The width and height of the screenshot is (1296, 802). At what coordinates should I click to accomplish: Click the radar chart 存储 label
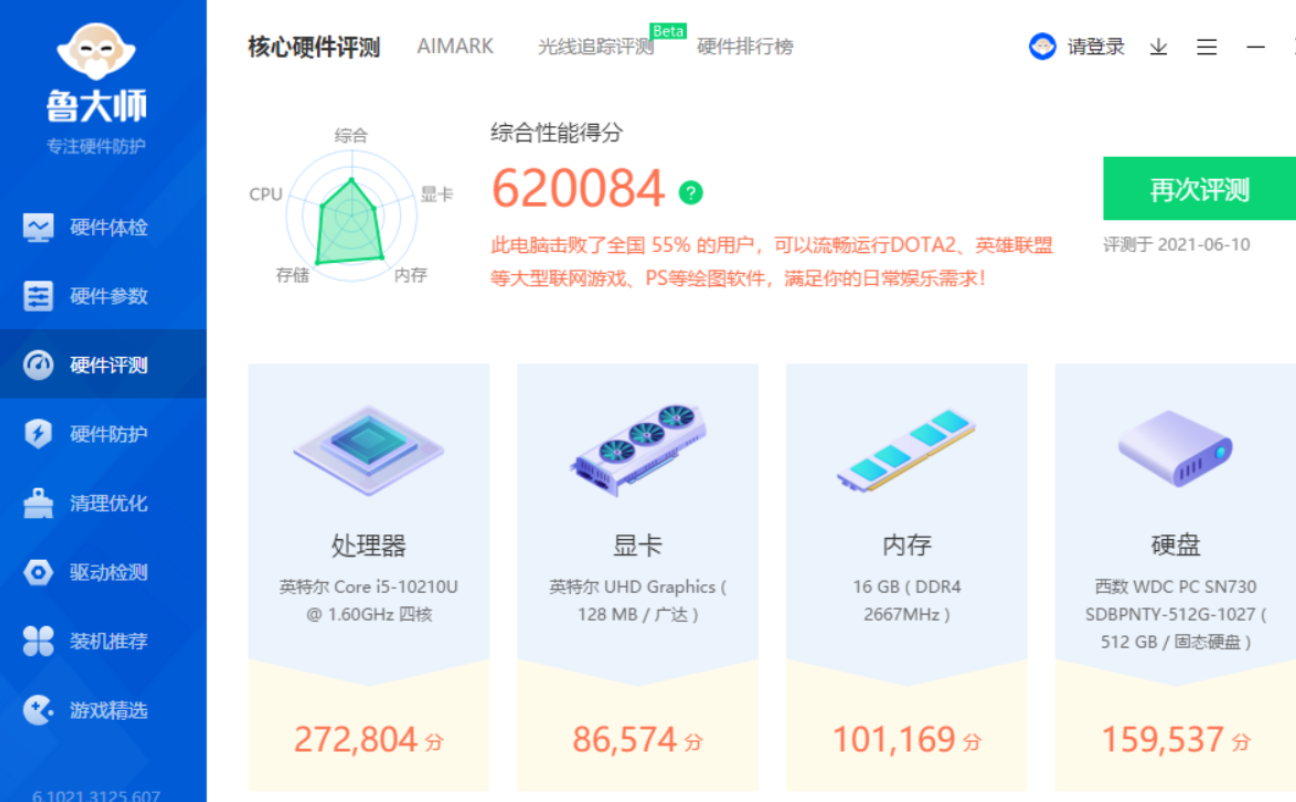pos(293,275)
